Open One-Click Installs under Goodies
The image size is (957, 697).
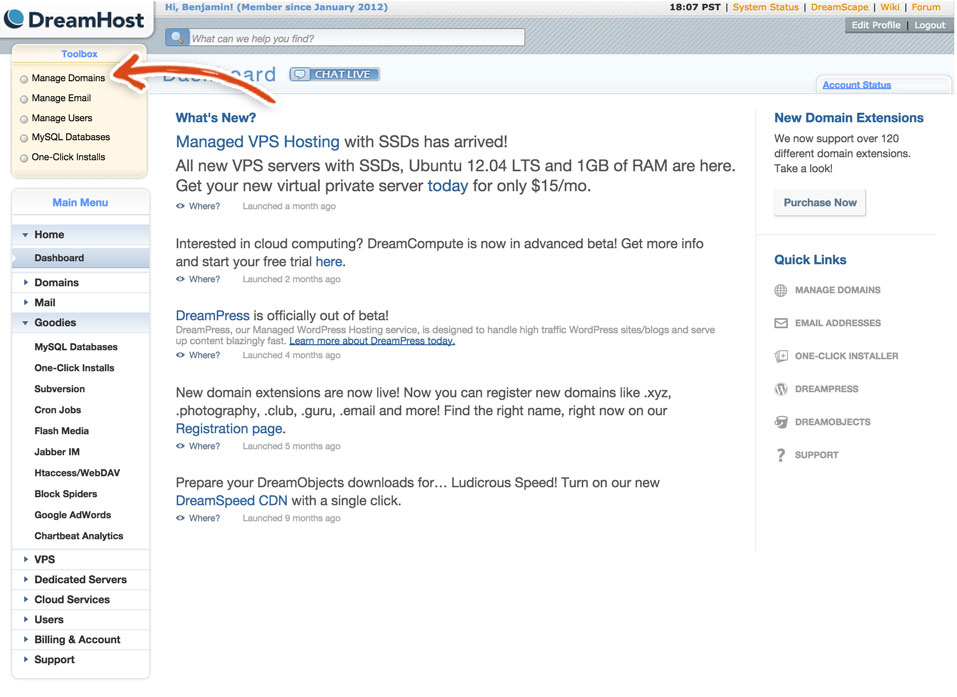[74, 368]
